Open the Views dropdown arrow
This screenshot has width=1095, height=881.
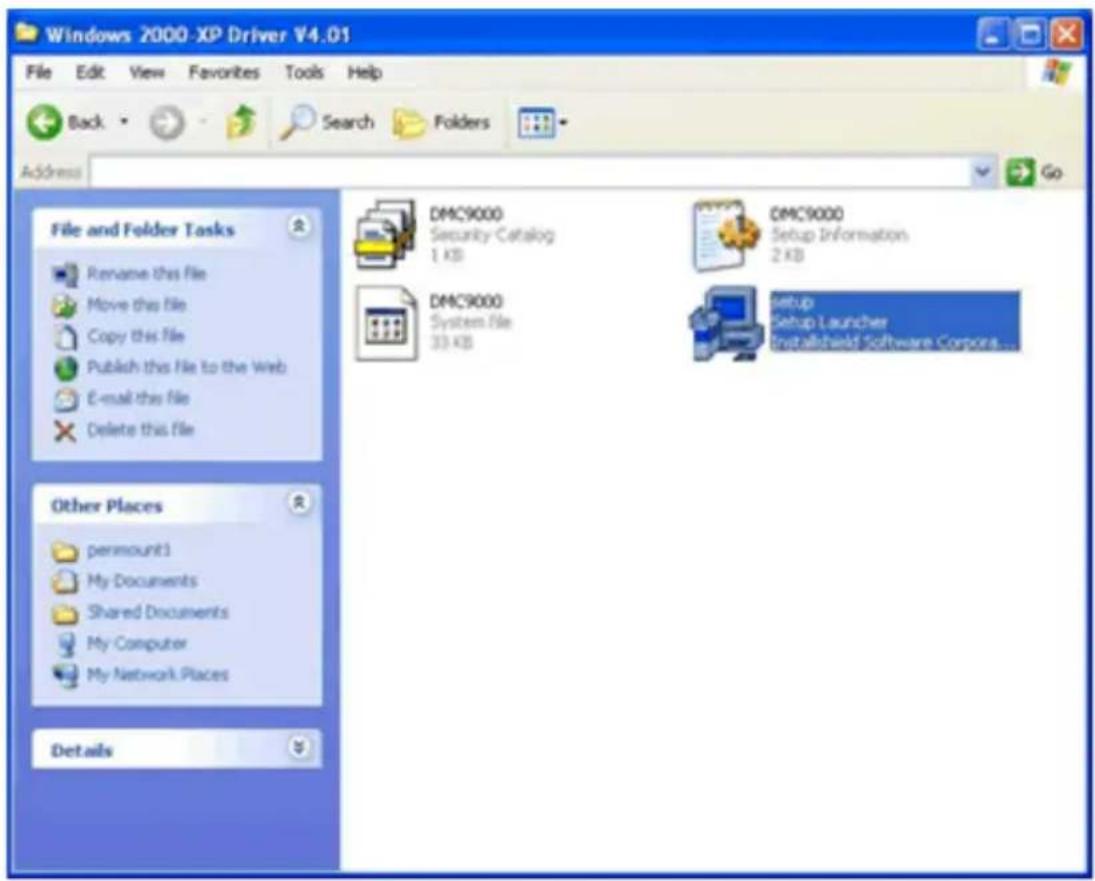click(563, 123)
